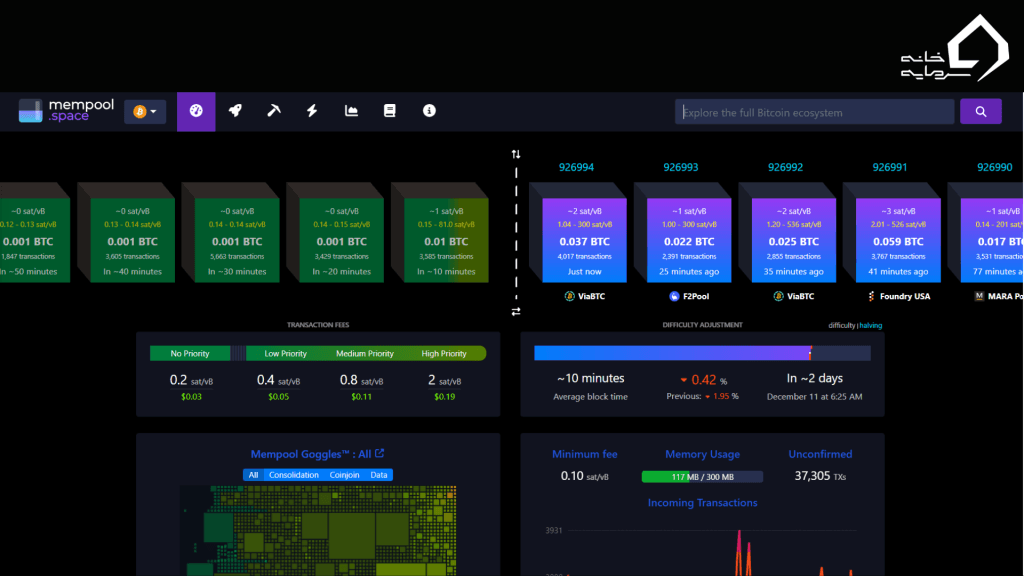Toggle the Data goggles filter
The image size is (1024, 576).
coord(380,475)
